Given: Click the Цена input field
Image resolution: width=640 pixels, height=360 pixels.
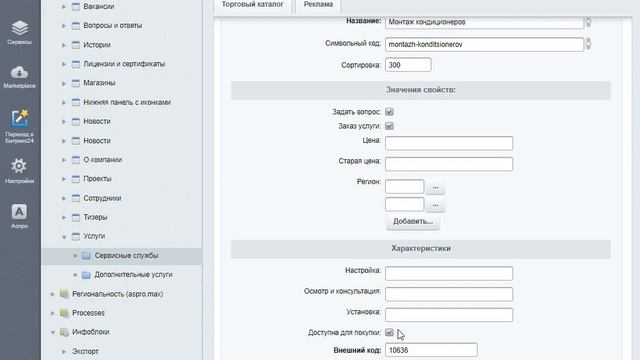Looking at the screenshot, I should coord(449,143).
